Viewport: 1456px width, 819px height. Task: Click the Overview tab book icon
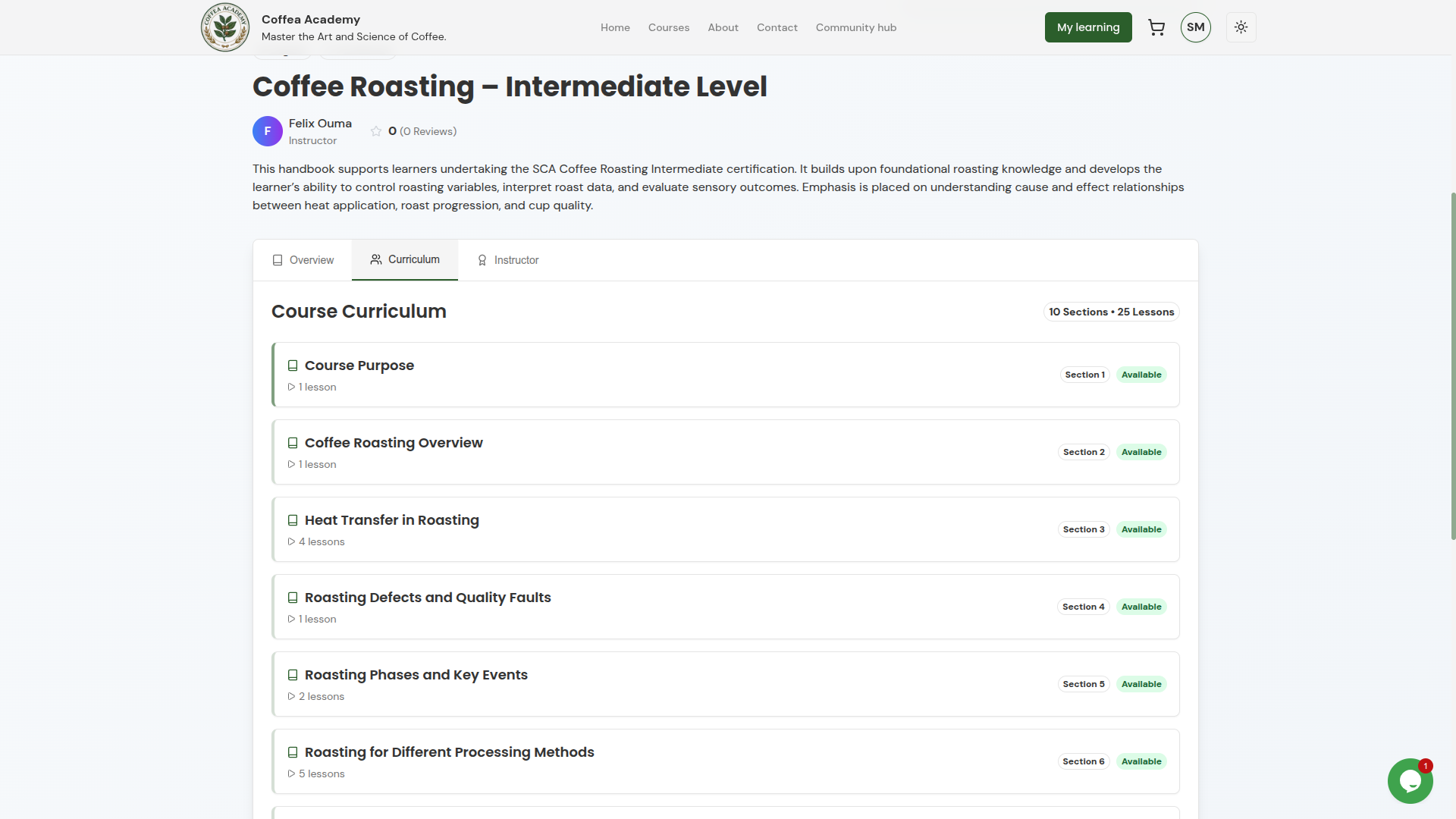[278, 260]
